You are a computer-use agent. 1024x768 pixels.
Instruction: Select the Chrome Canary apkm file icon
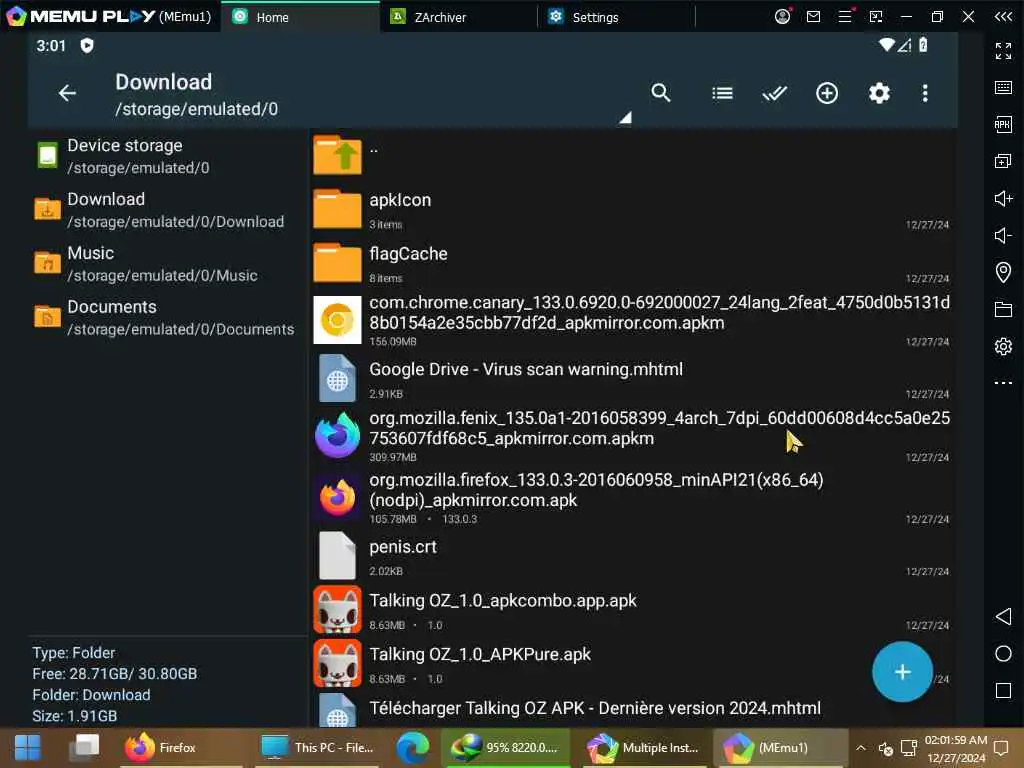coord(337,320)
